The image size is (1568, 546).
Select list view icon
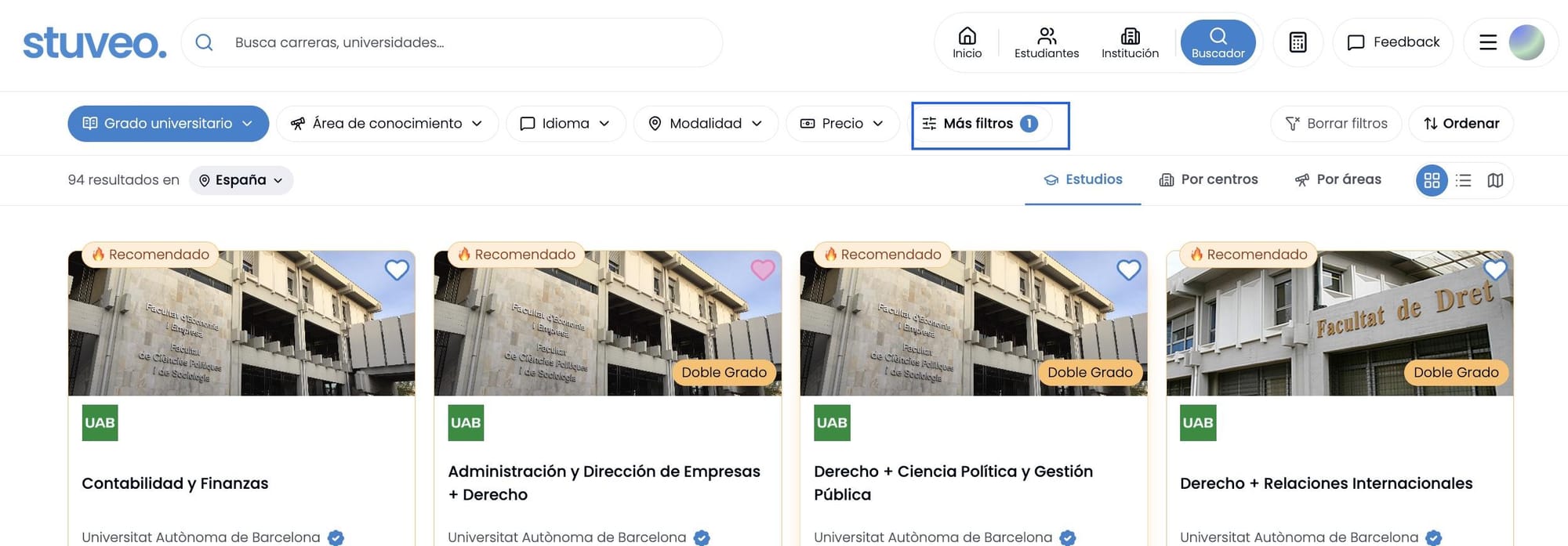[x=1463, y=180]
